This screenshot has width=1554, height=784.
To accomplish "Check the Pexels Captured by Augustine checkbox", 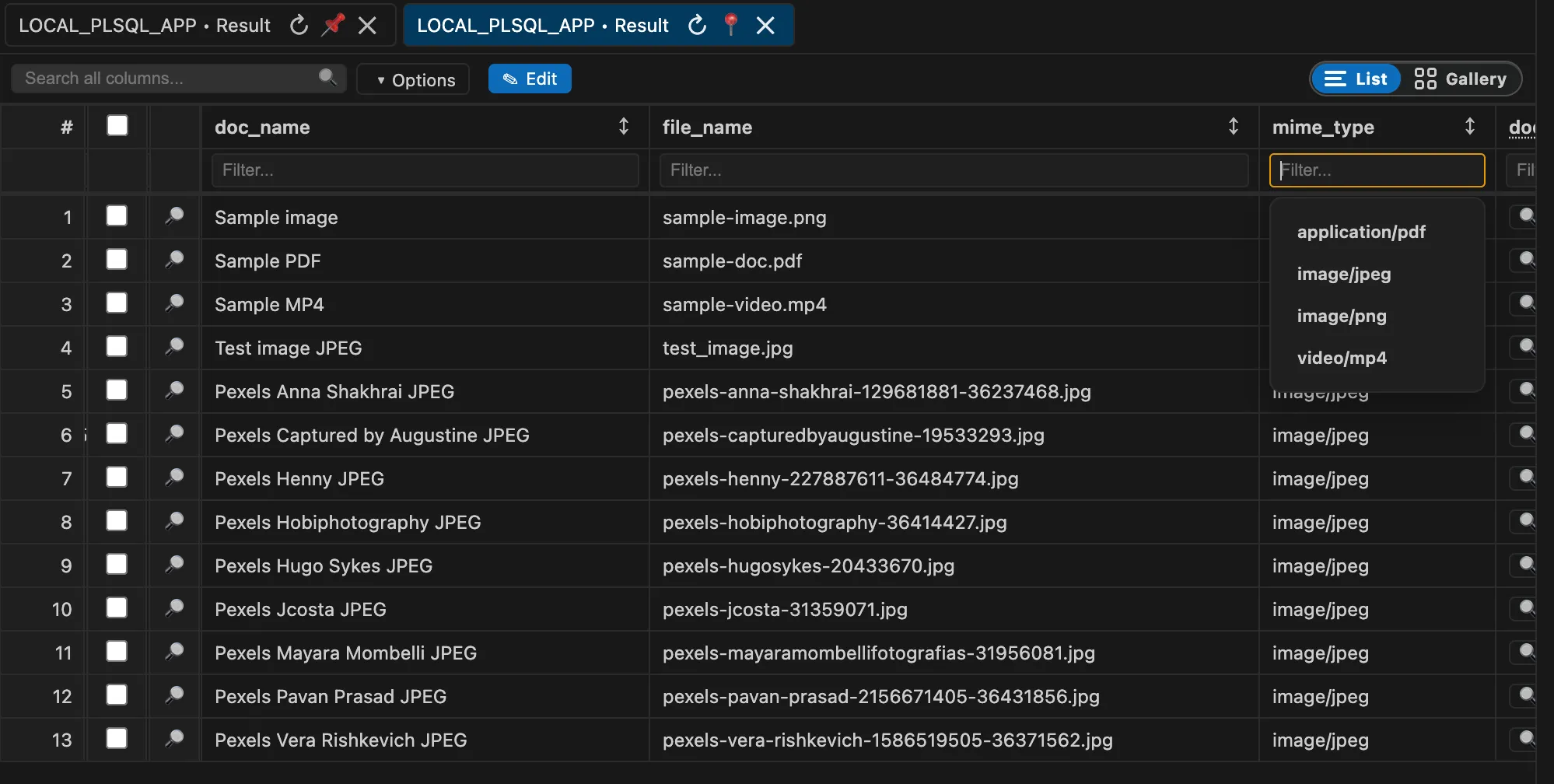I will coord(117,433).
